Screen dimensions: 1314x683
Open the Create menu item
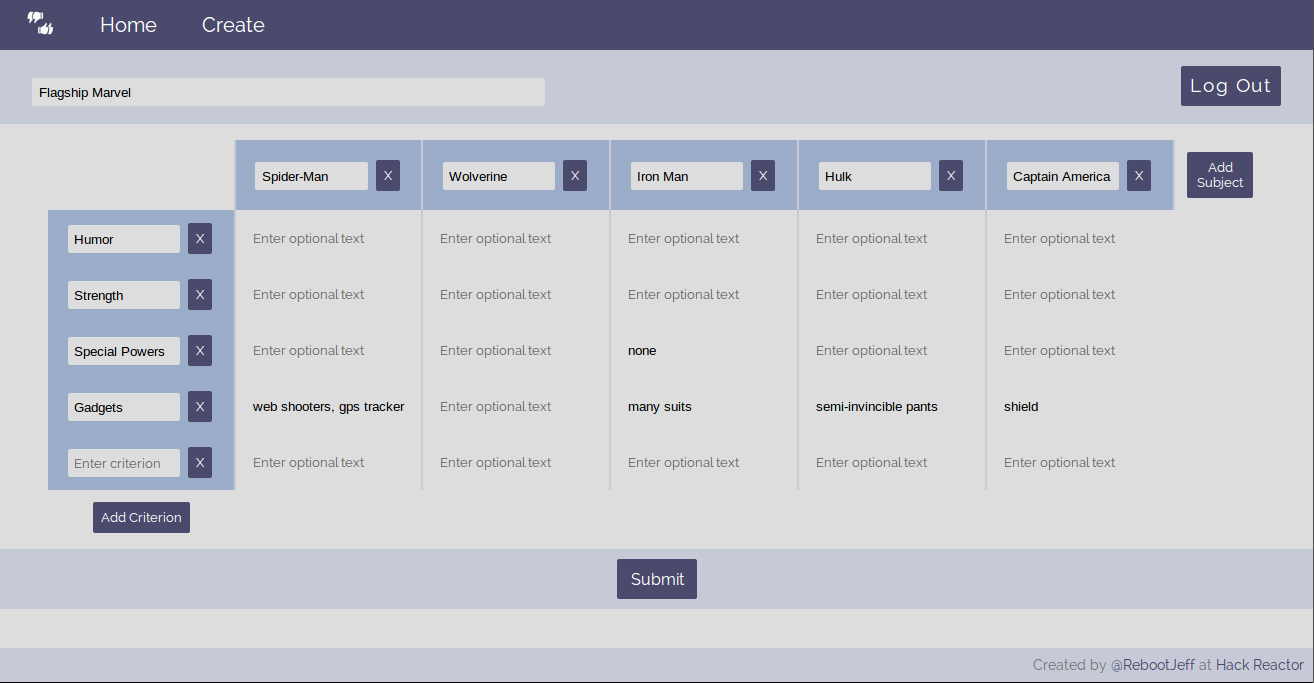(x=233, y=25)
